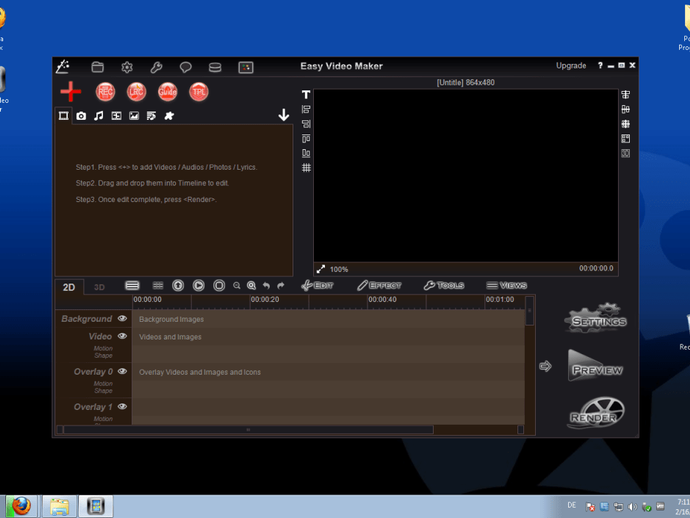The height and width of the screenshot is (518, 690).
Task: Select the subtitle/lyrics media tab icon
Action: pyautogui.click(x=151, y=116)
